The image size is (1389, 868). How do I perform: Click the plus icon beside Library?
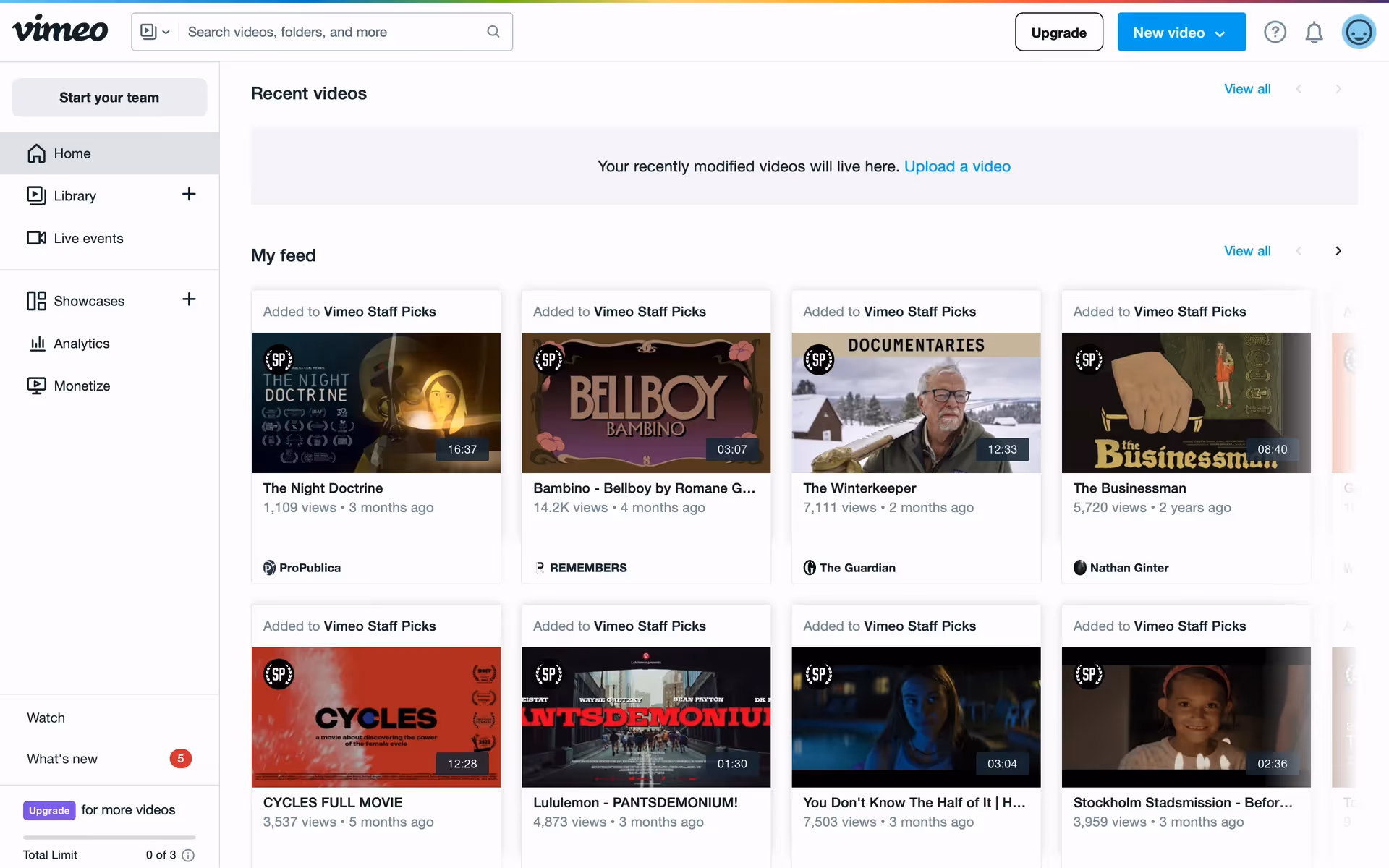pyautogui.click(x=189, y=194)
